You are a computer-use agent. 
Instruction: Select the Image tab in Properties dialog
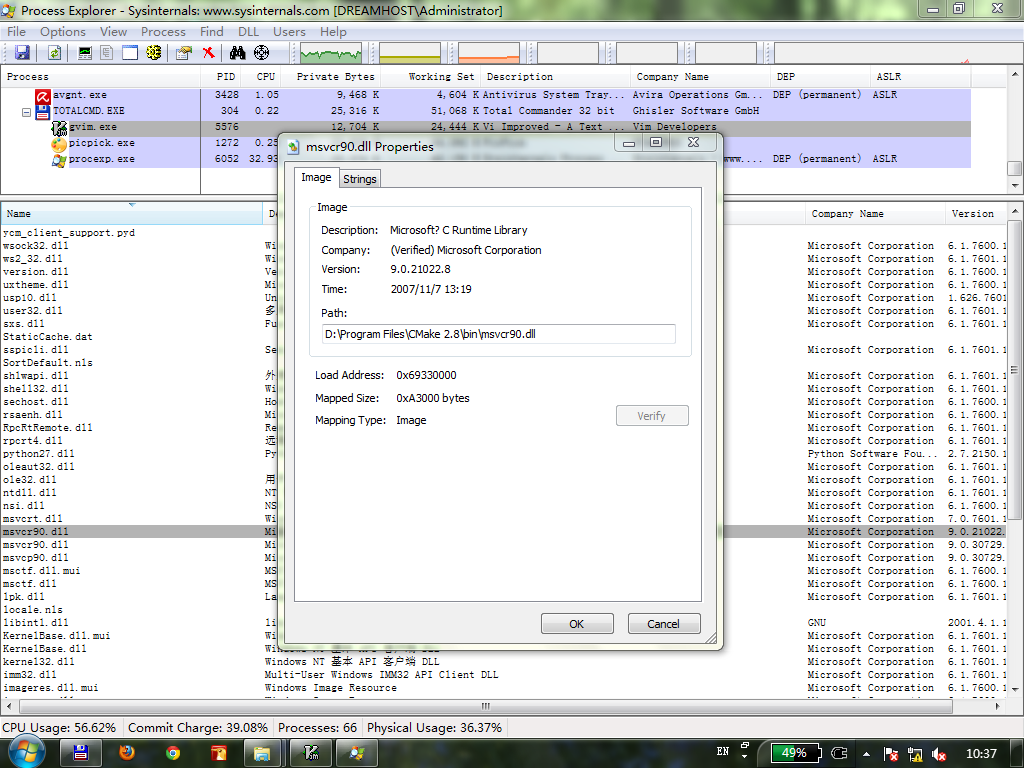[x=316, y=178]
